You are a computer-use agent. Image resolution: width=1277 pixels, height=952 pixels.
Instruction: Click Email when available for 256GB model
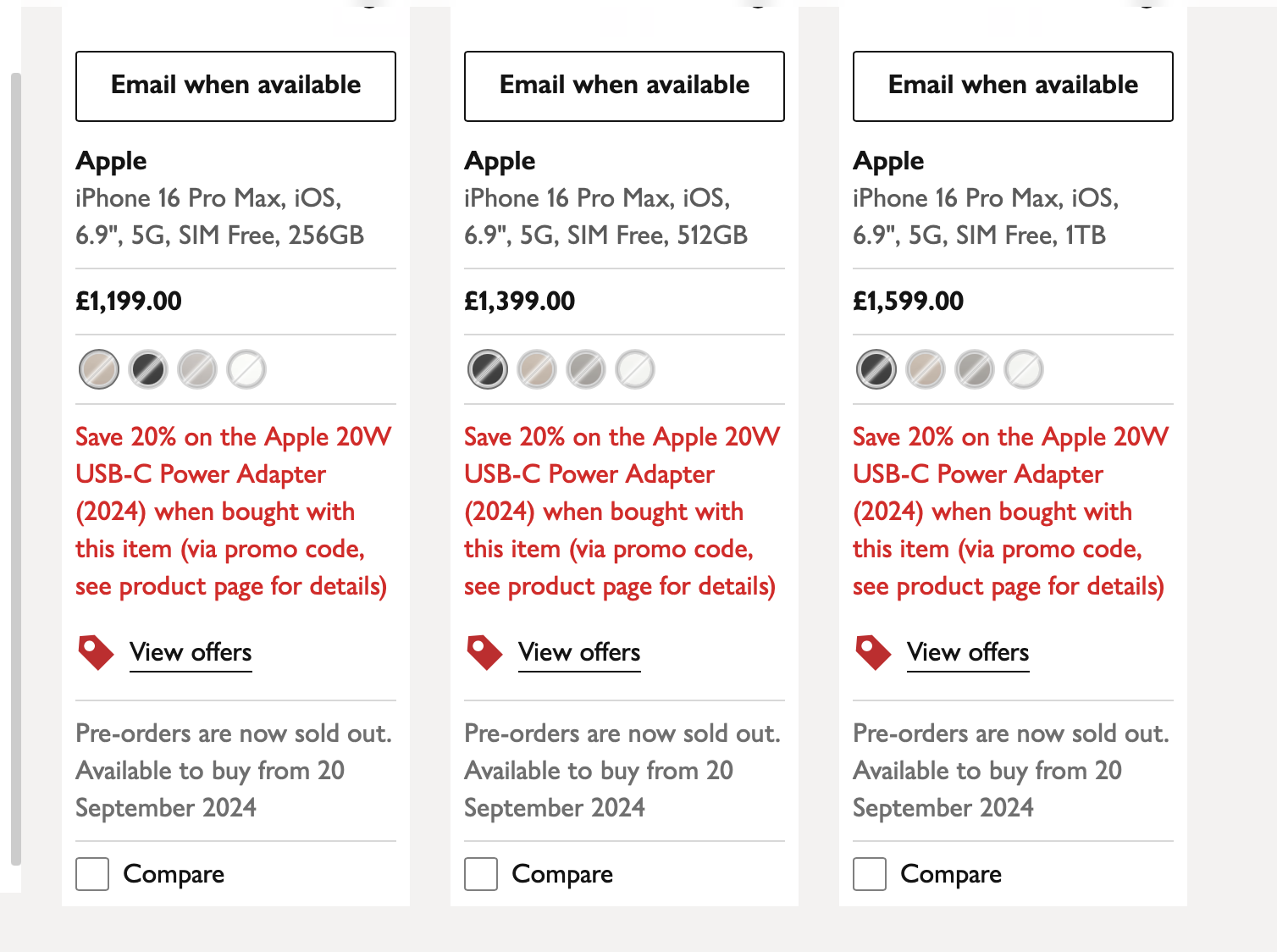(x=235, y=86)
